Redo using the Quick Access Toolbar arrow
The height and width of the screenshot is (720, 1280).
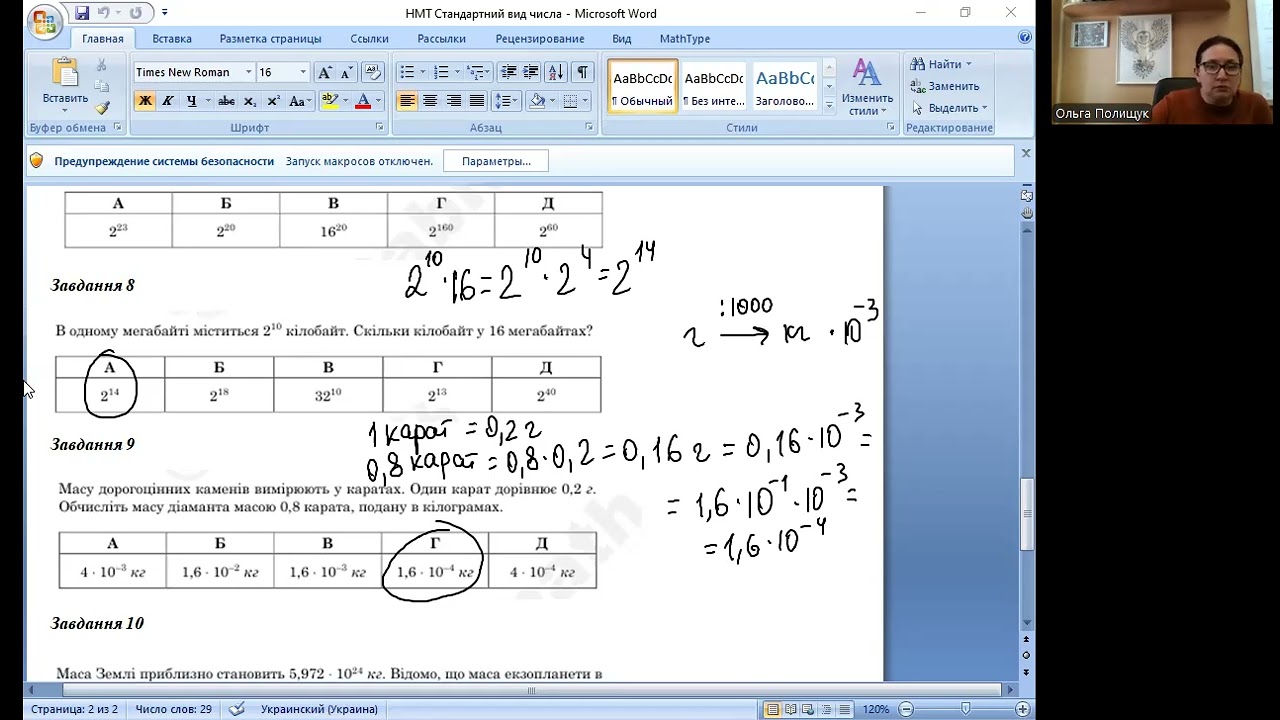135,13
